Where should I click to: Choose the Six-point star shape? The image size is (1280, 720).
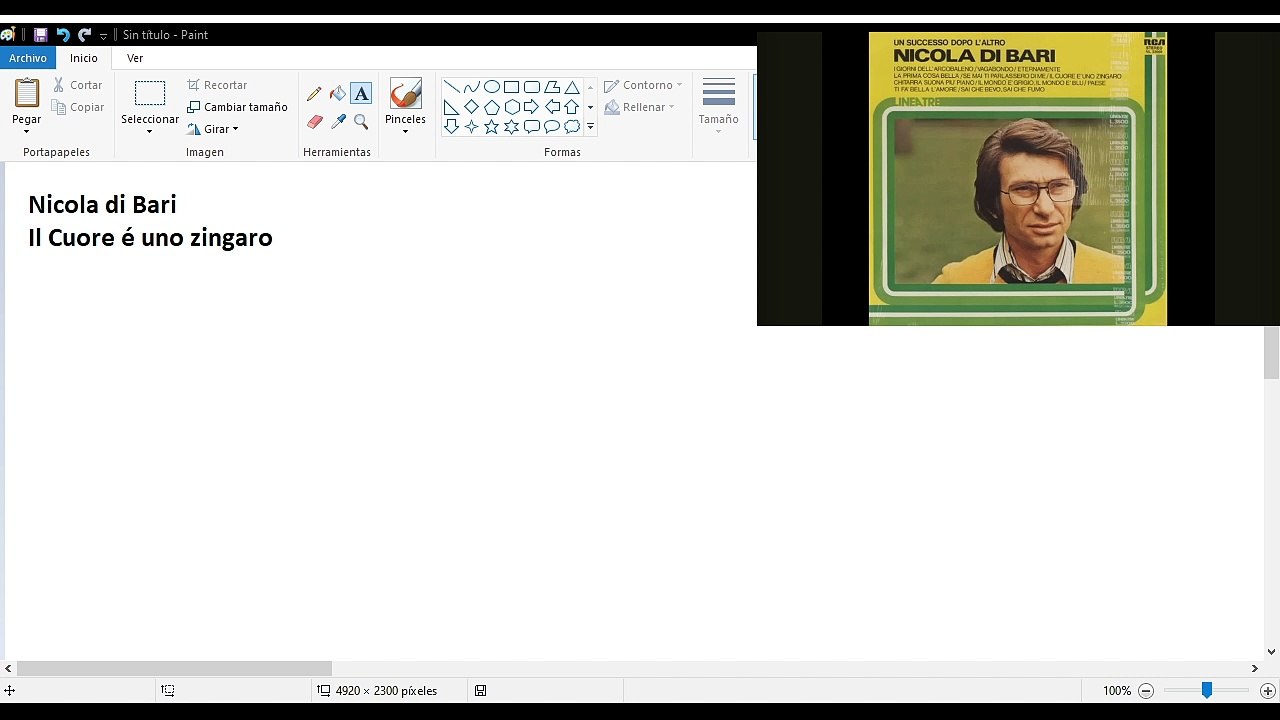pos(512,127)
